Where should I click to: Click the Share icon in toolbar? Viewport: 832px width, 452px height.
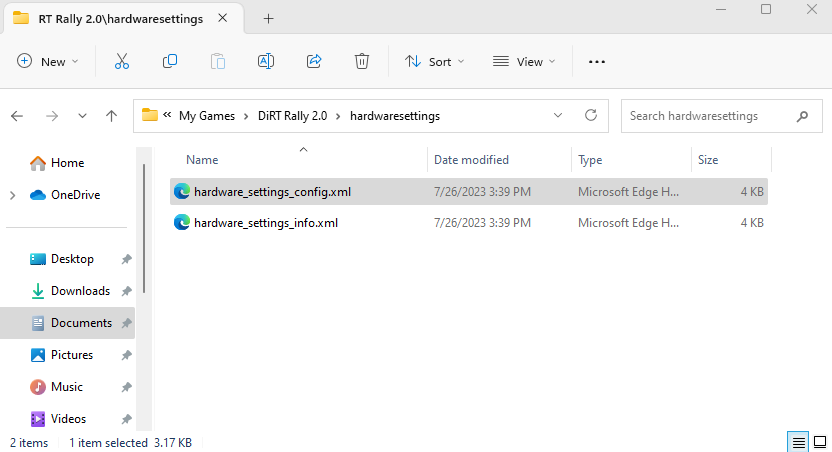[x=314, y=61]
